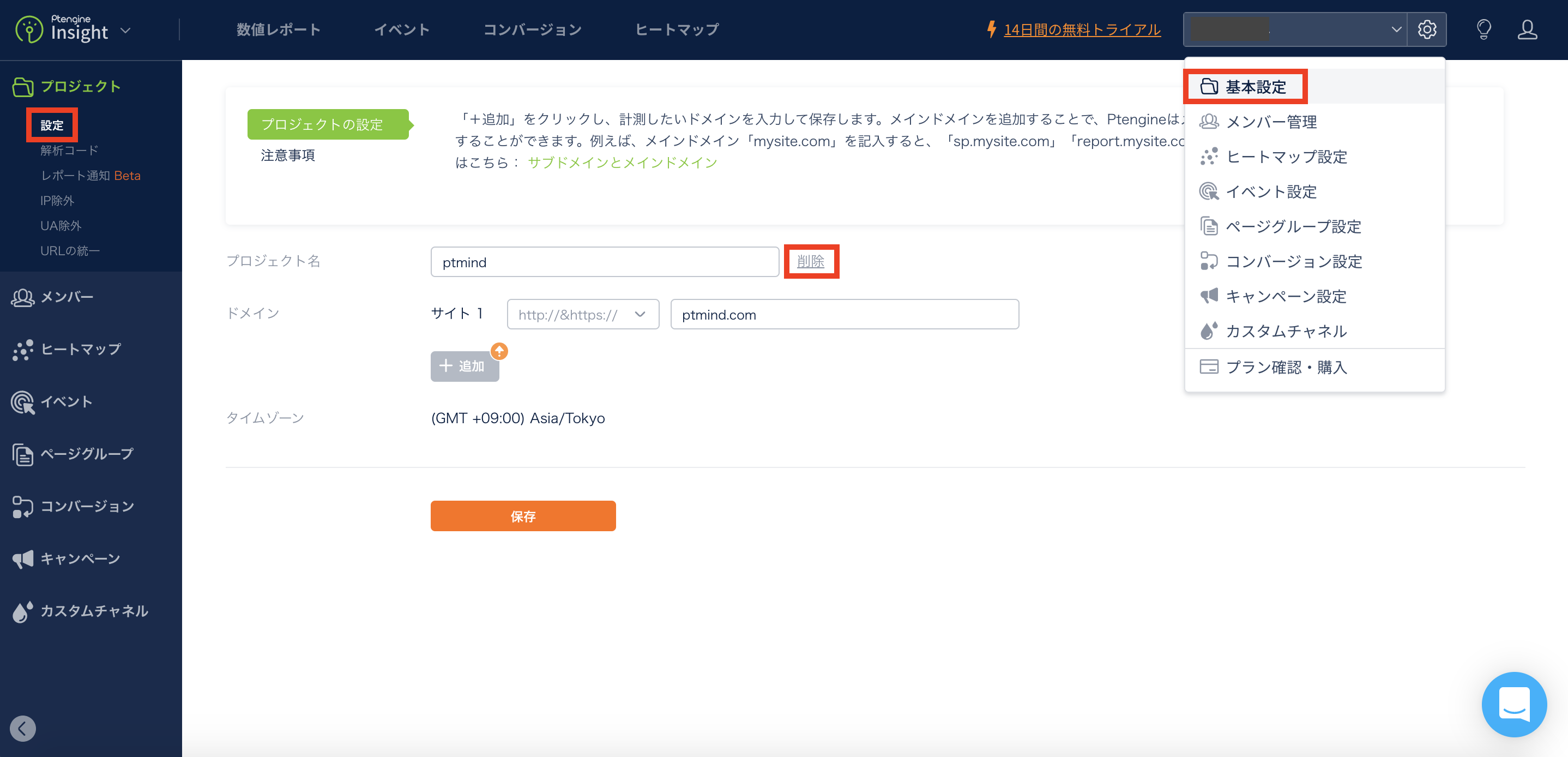This screenshot has width=1568, height=757.
Task: Select 基本設定 in the settings menu
Action: click(1314, 87)
